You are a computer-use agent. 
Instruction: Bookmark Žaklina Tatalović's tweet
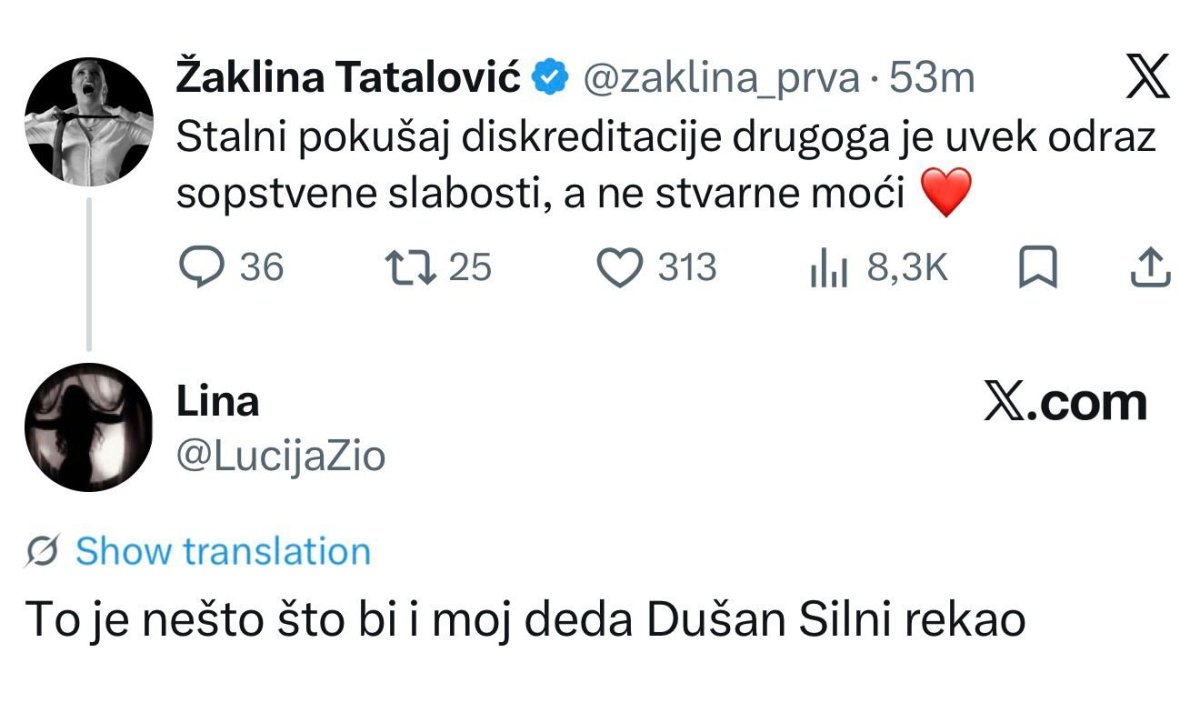[1038, 268]
